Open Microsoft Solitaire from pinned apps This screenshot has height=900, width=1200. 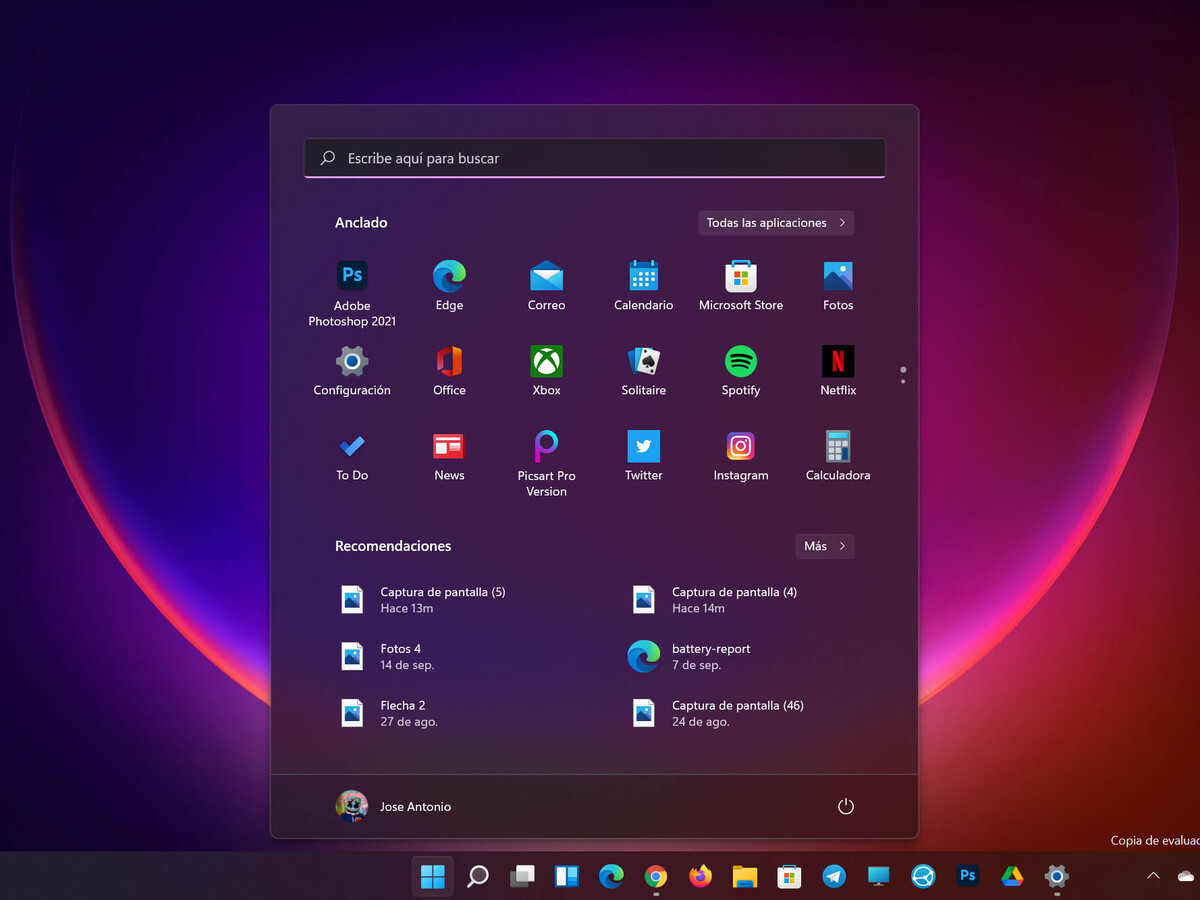tap(643, 361)
